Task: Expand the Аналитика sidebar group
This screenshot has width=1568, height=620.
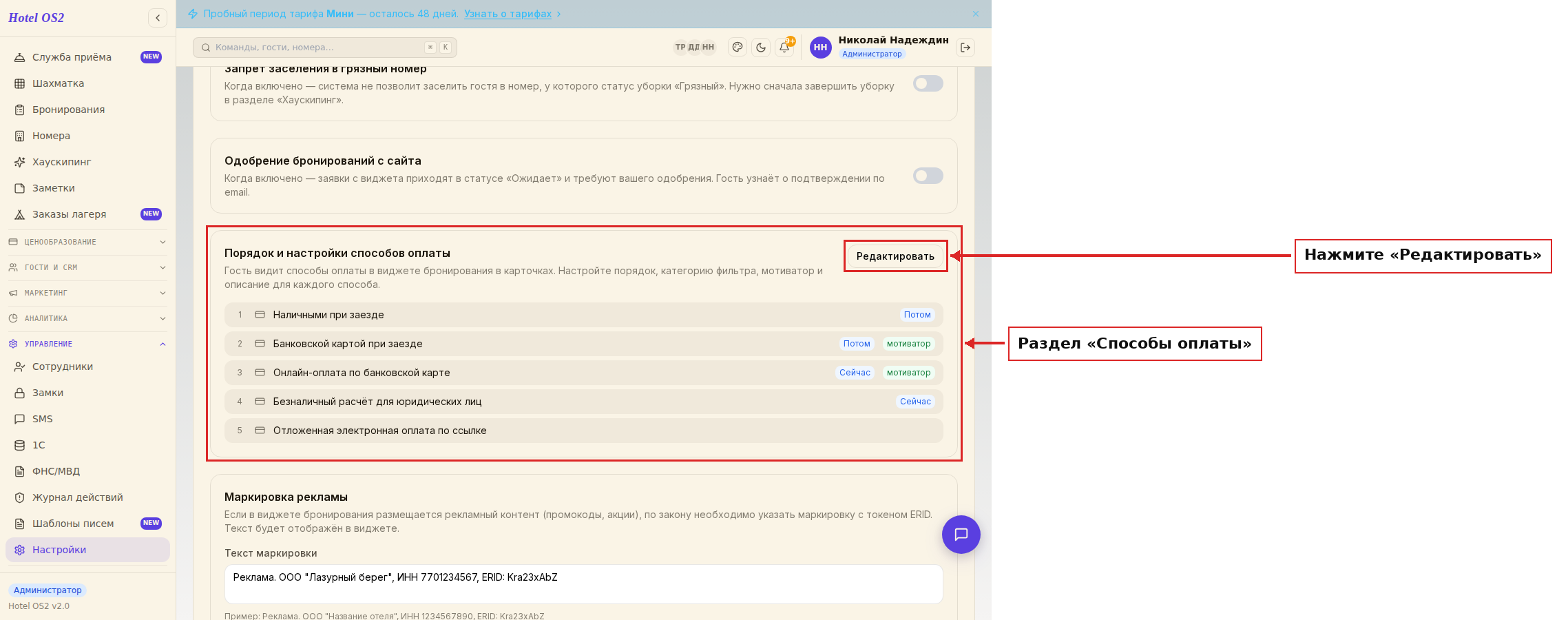Action: tap(87, 318)
